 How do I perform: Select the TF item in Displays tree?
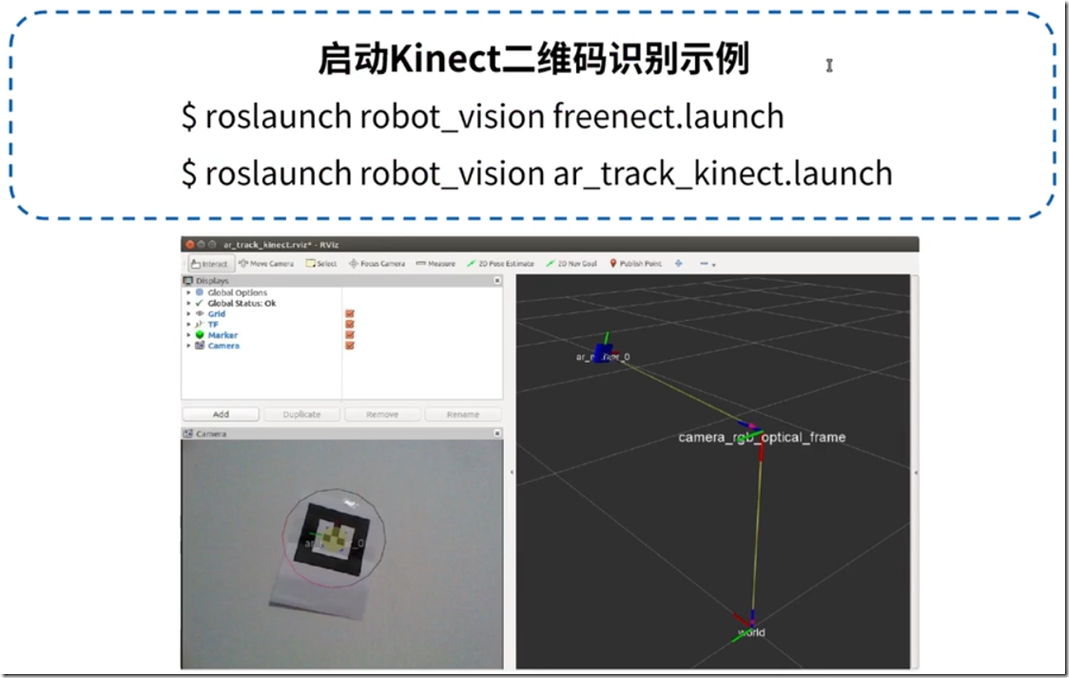coord(213,325)
